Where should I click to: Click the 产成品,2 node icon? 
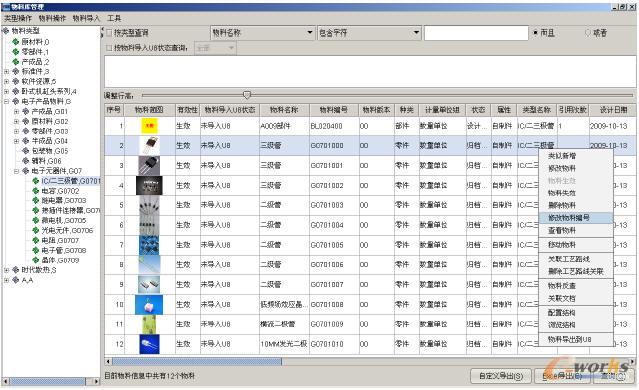(15, 62)
